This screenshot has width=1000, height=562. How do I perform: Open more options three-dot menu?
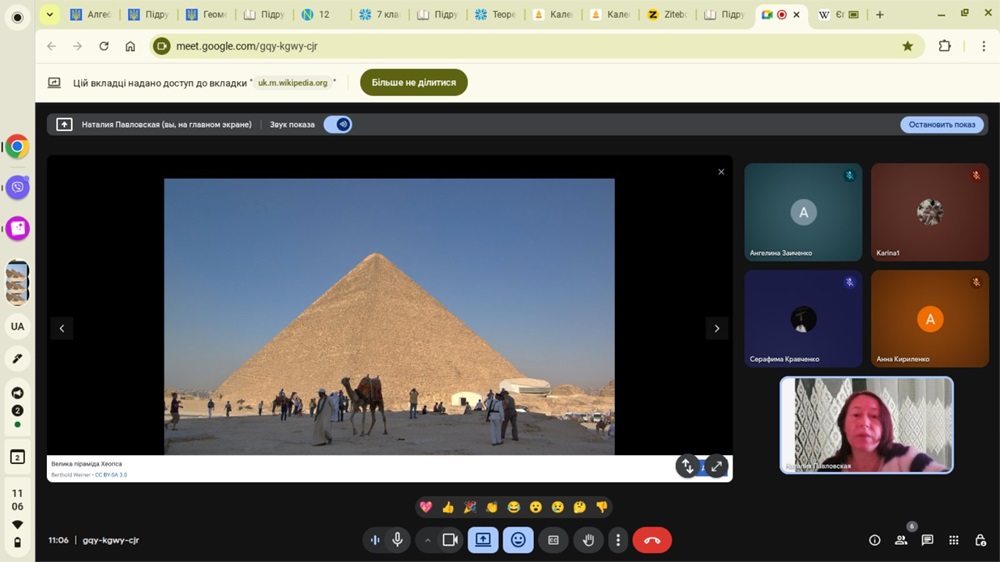tap(618, 540)
